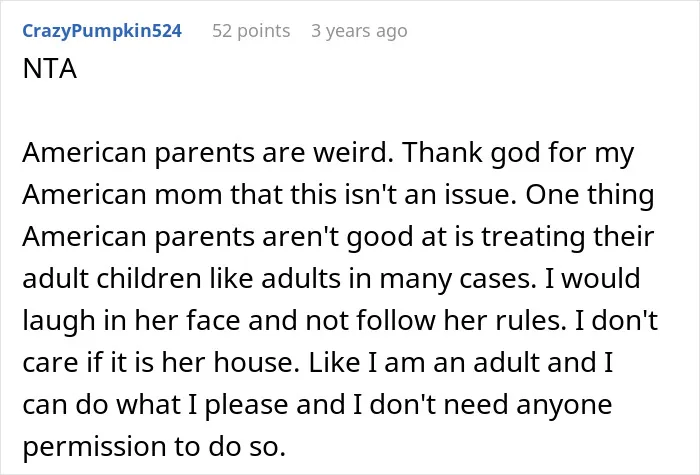Open the 3 years ago timestamp permalink
This screenshot has width=700, height=475.
click(359, 31)
